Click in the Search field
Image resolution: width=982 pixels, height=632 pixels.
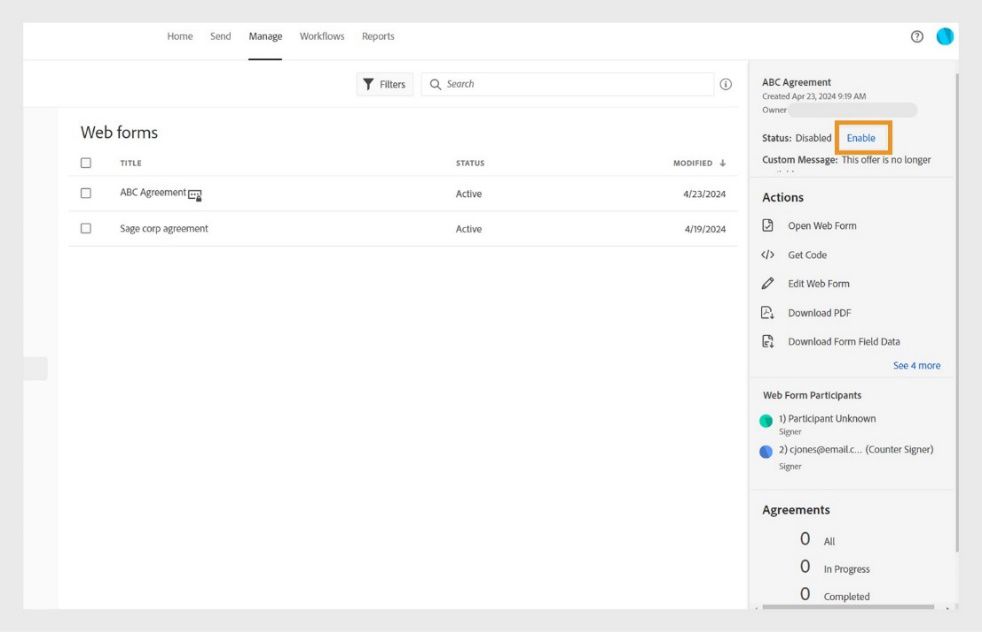(x=567, y=84)
